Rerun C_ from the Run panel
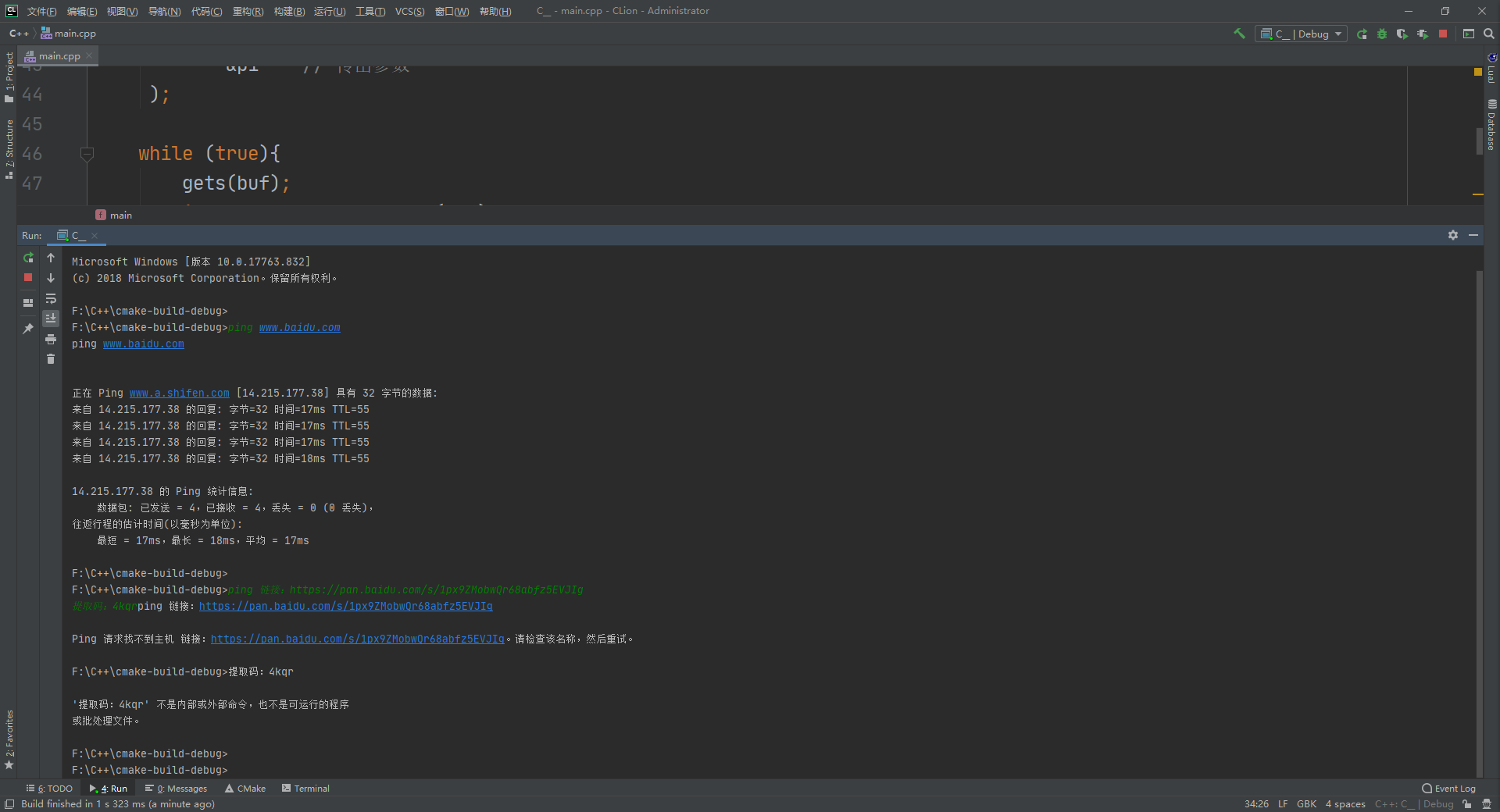 point(28,258)
